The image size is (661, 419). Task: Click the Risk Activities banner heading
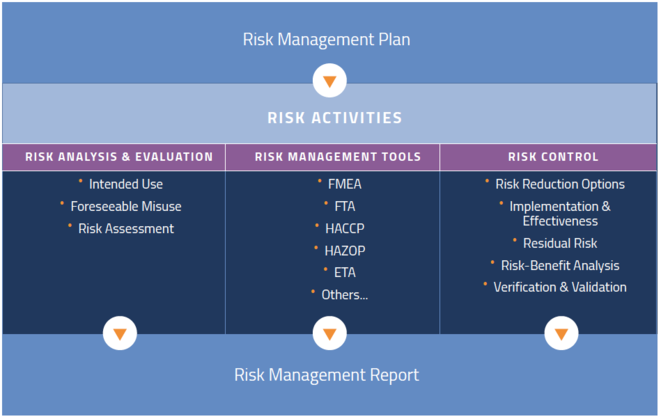pos(335,118)
